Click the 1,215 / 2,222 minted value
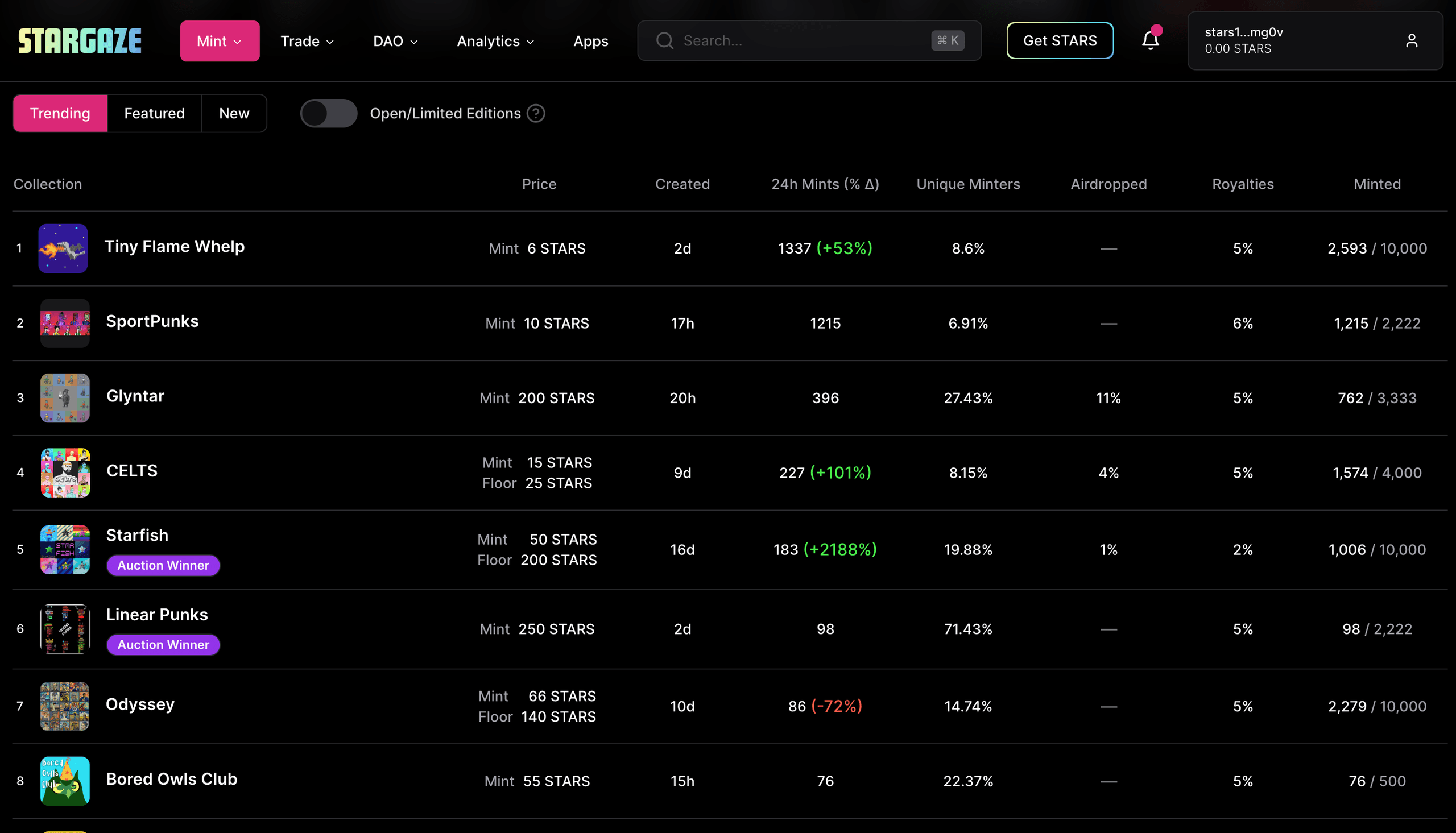1456x833 pixels. [1377, 323]
